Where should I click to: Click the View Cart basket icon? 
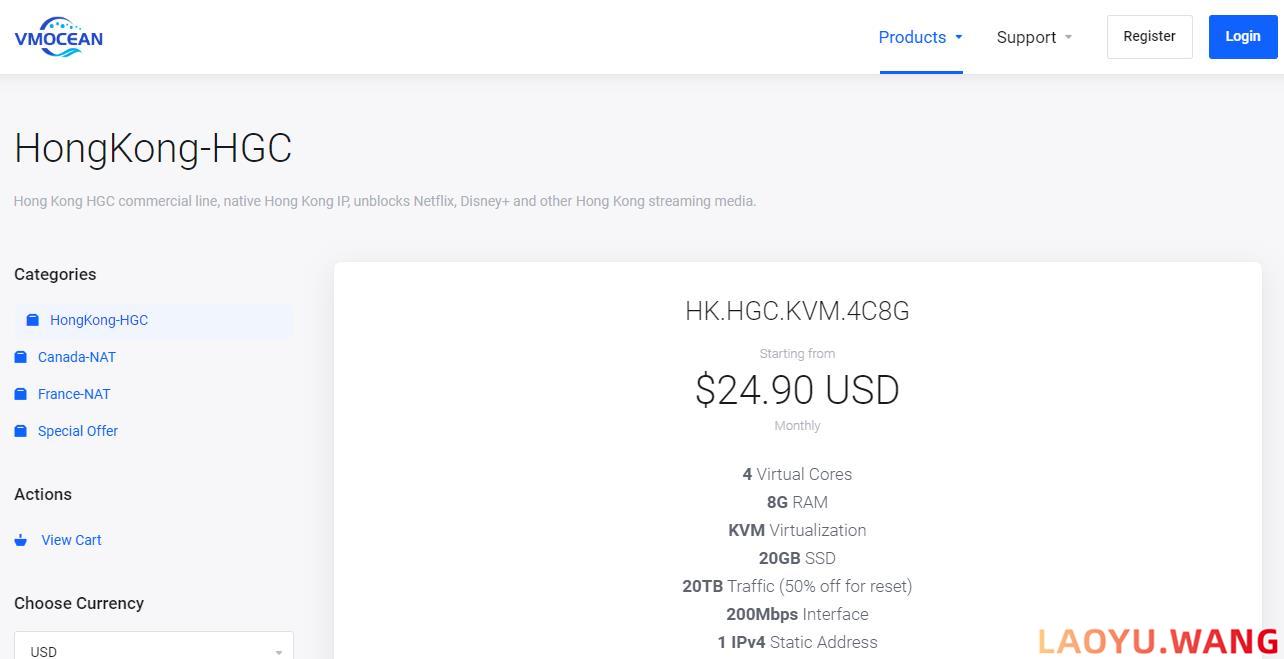21,540
